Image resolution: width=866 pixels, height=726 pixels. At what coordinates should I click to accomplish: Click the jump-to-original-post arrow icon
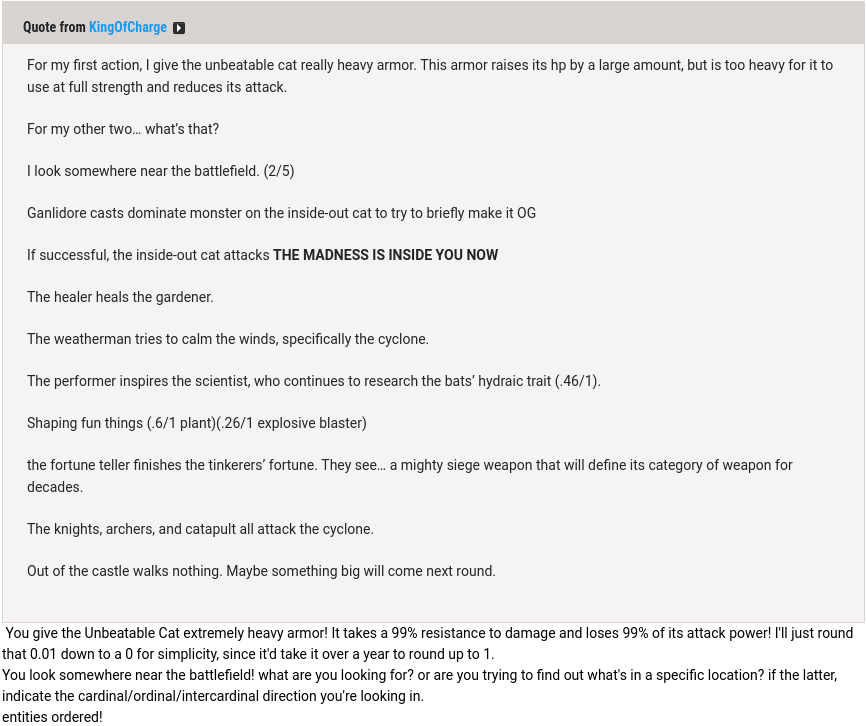coord(179,28)
